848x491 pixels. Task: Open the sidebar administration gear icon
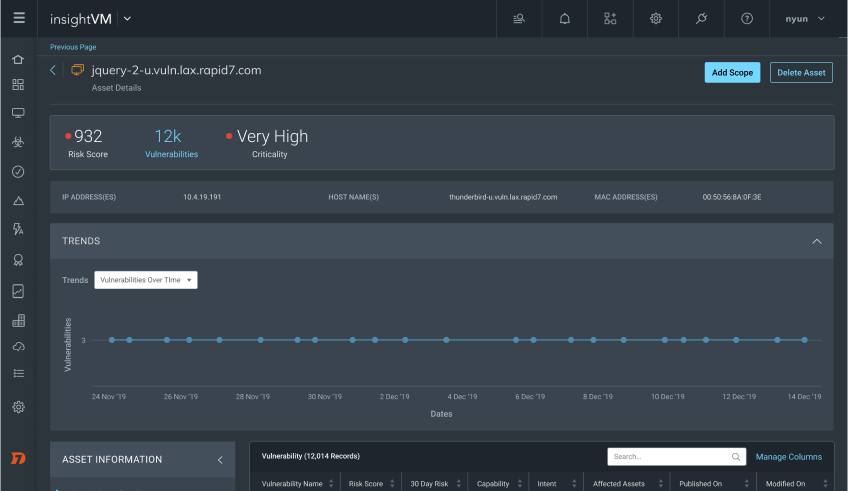(x=18, y=407)
